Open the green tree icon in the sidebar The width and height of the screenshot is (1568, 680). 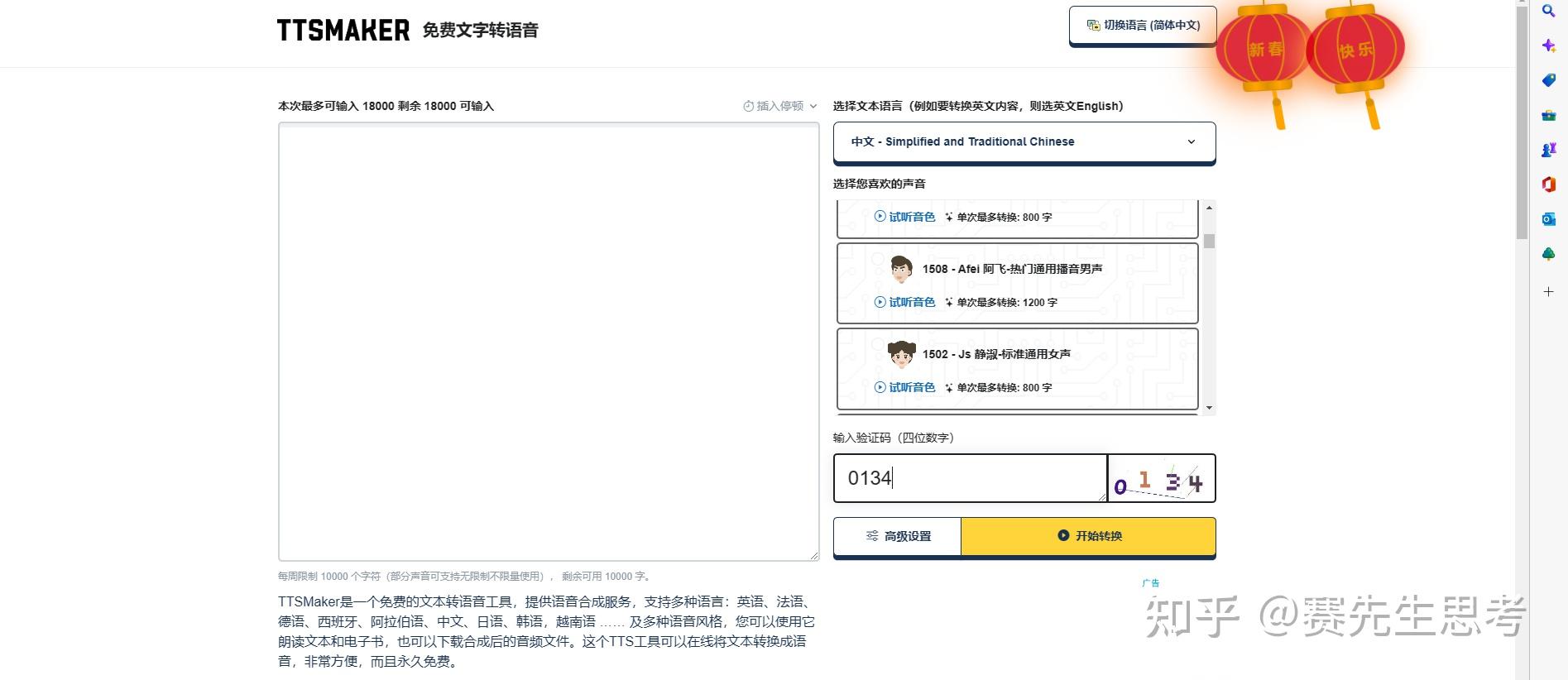pos(1548,254)
